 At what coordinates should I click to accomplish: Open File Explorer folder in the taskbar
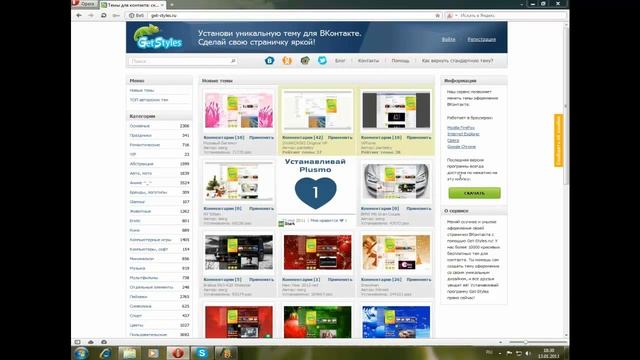pos(129,353)
